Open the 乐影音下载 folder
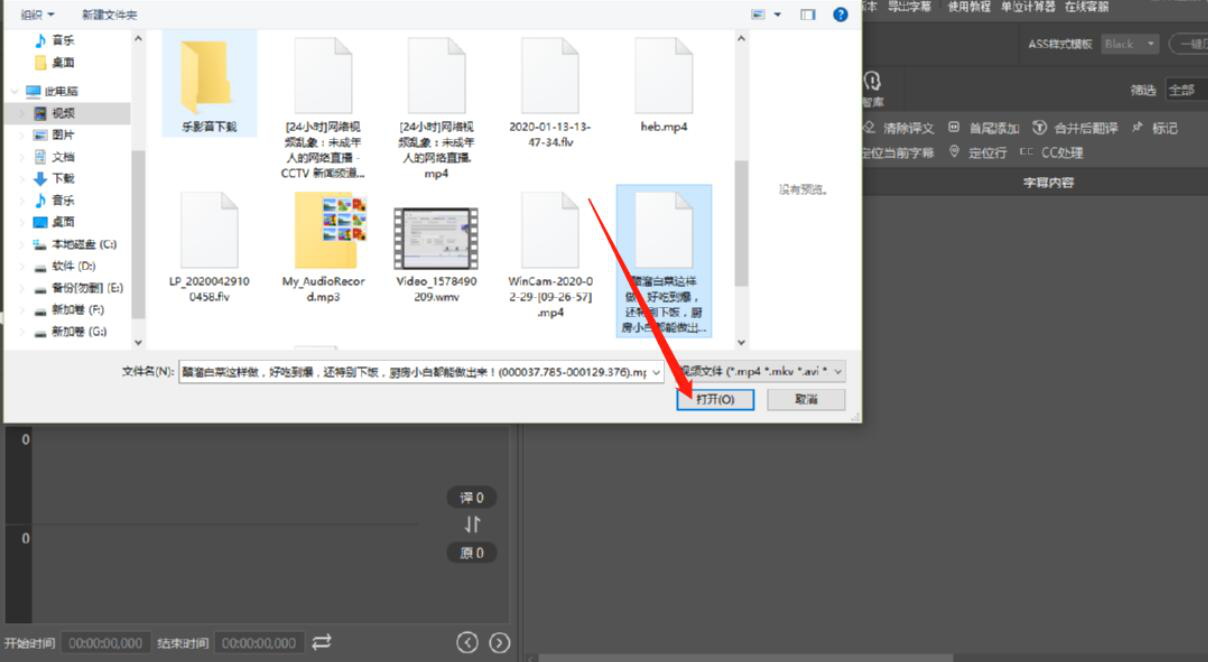This screenshot has width=1208, height=662. pyautogui.click(x=209, y=85)
